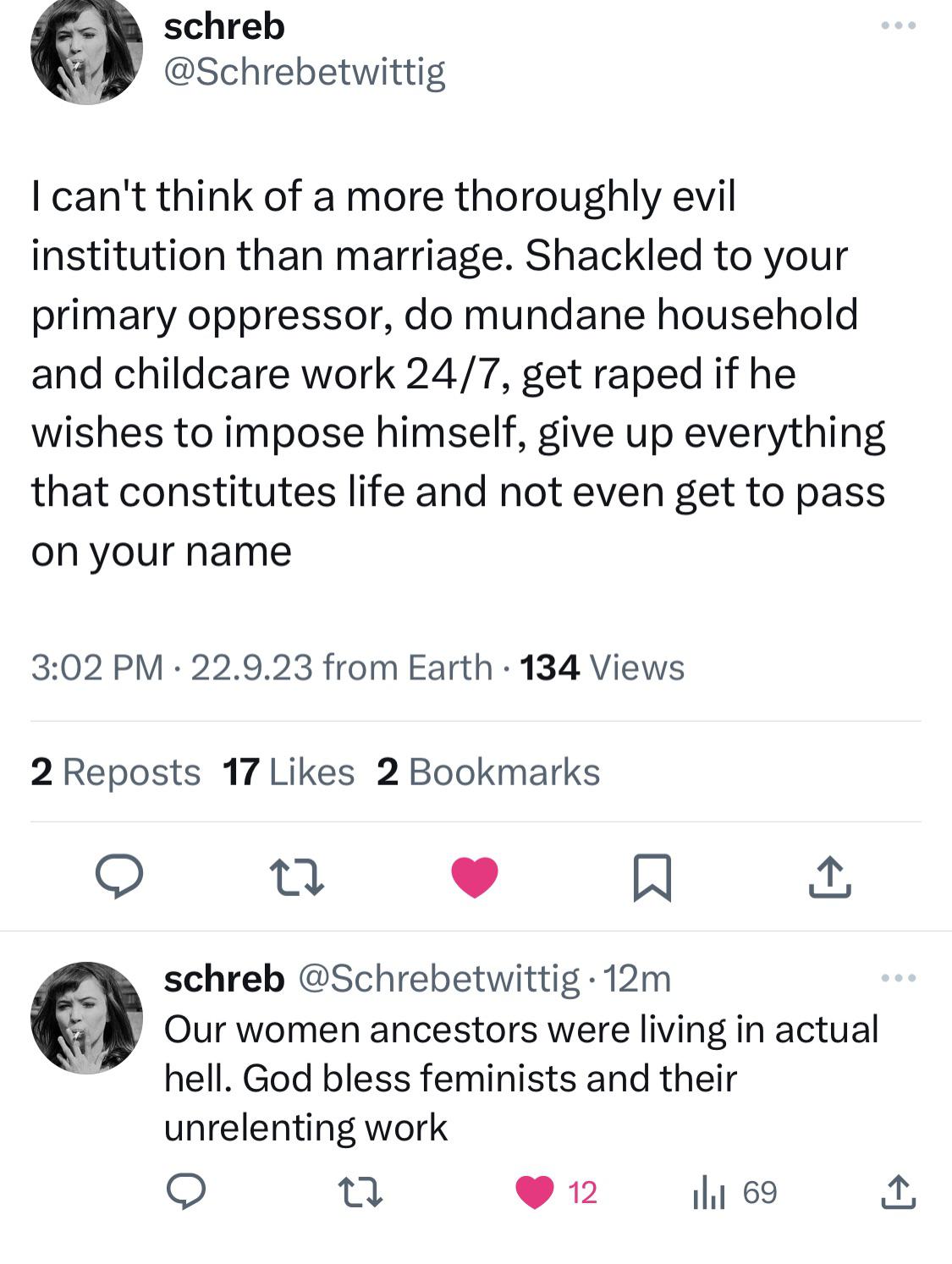
Task: View the 17 Likes list
Action: pos(288,772)
